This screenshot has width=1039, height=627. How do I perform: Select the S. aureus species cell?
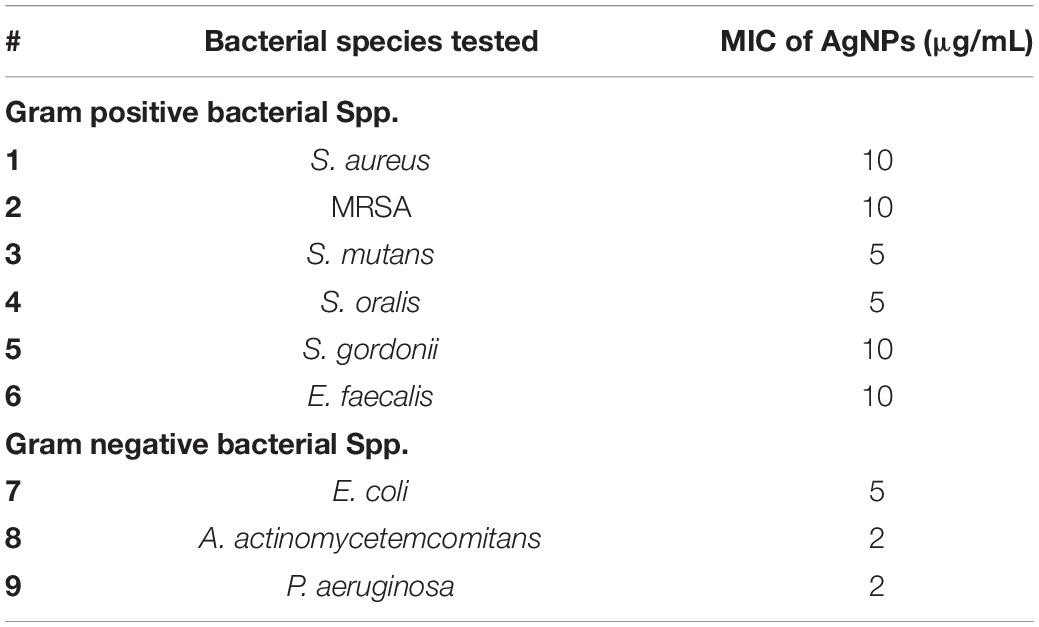(370, 160)
